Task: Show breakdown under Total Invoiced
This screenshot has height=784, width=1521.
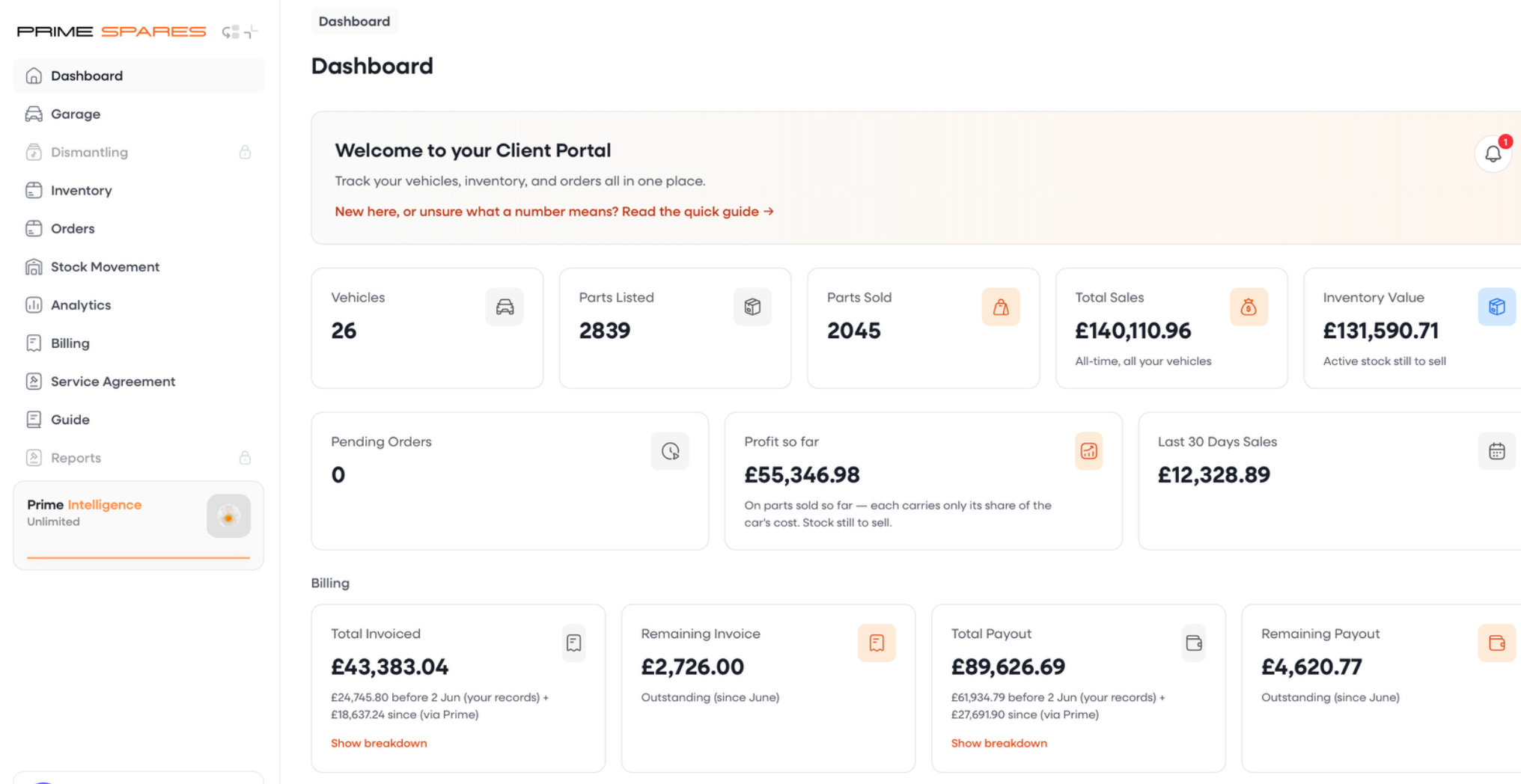Action: [x=379, y=743]
